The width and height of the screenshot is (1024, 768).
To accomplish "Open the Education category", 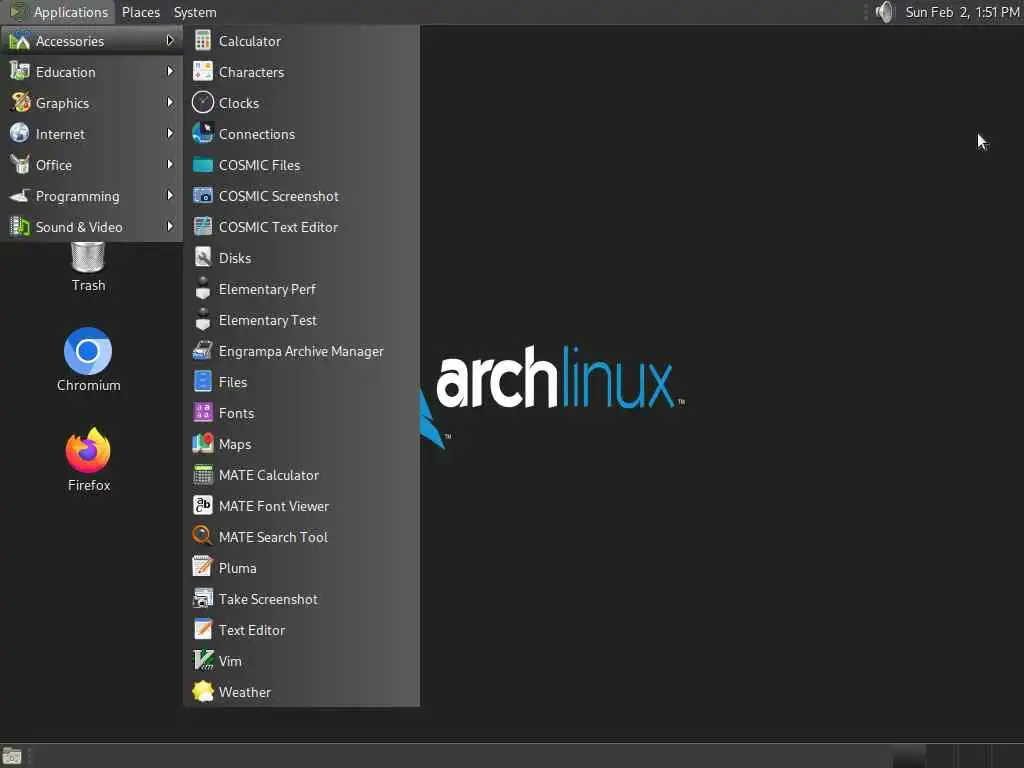I will [91, 71].
